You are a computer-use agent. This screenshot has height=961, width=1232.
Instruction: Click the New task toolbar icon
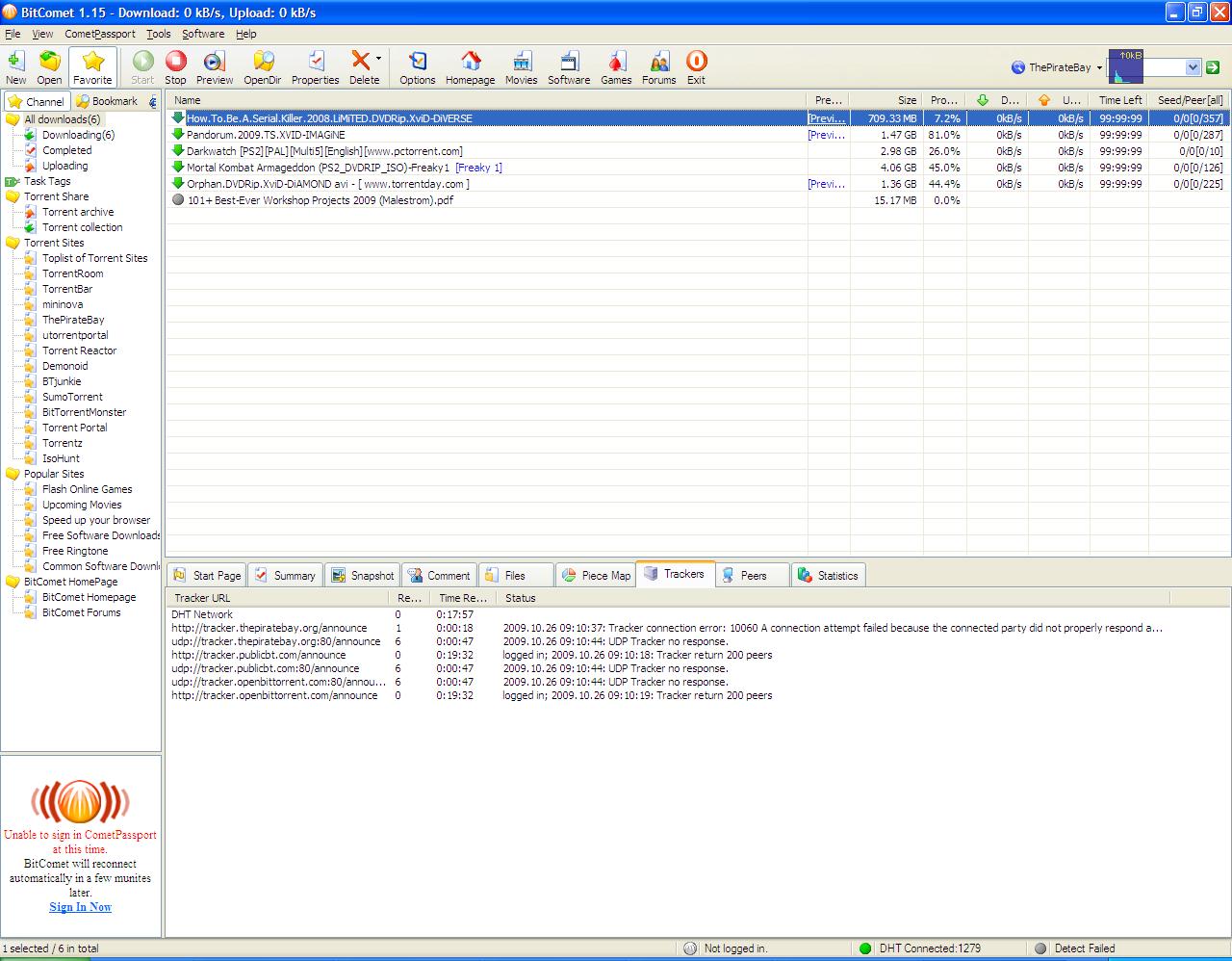[x=16, y=67]
